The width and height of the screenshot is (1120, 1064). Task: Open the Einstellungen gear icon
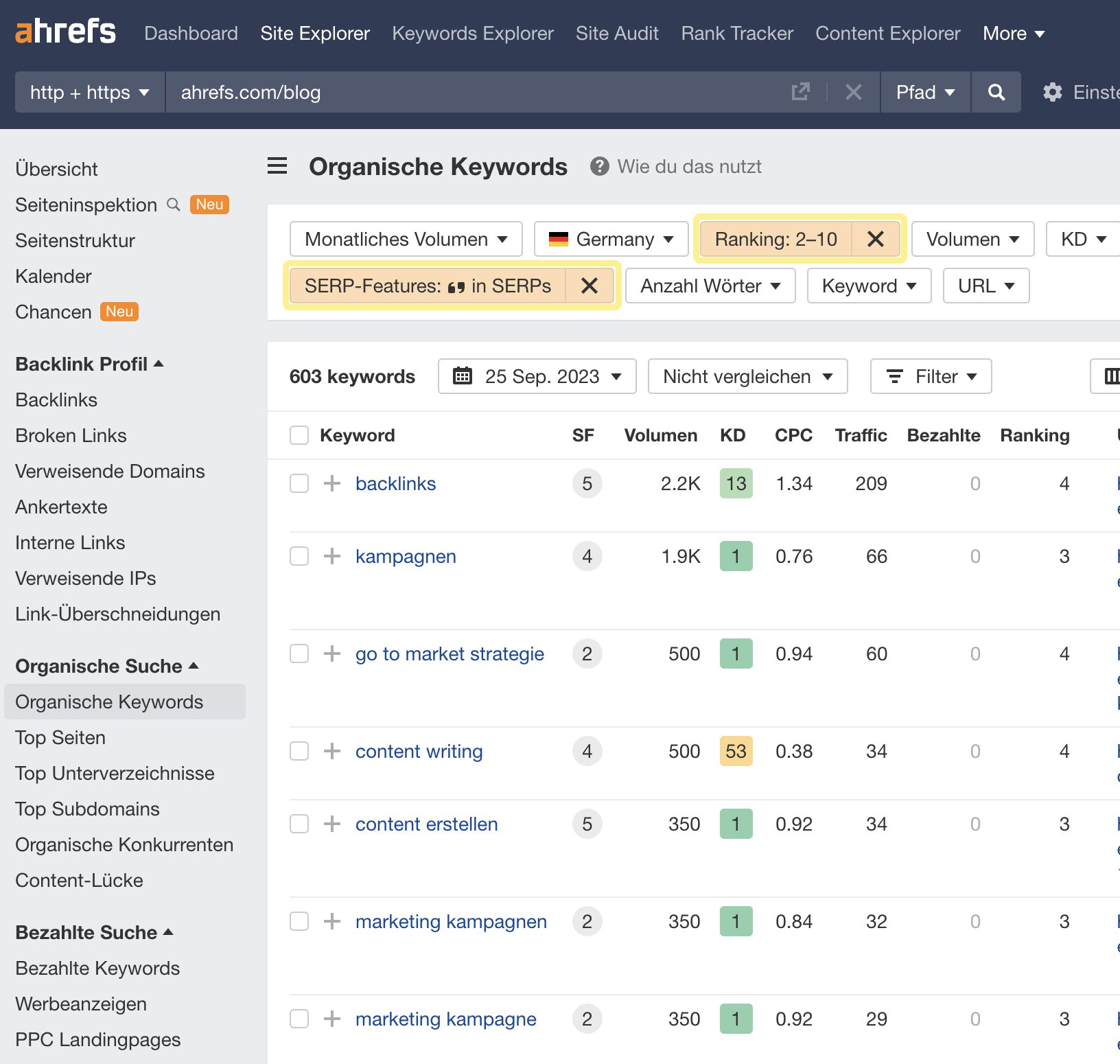tap(1051, 91)
